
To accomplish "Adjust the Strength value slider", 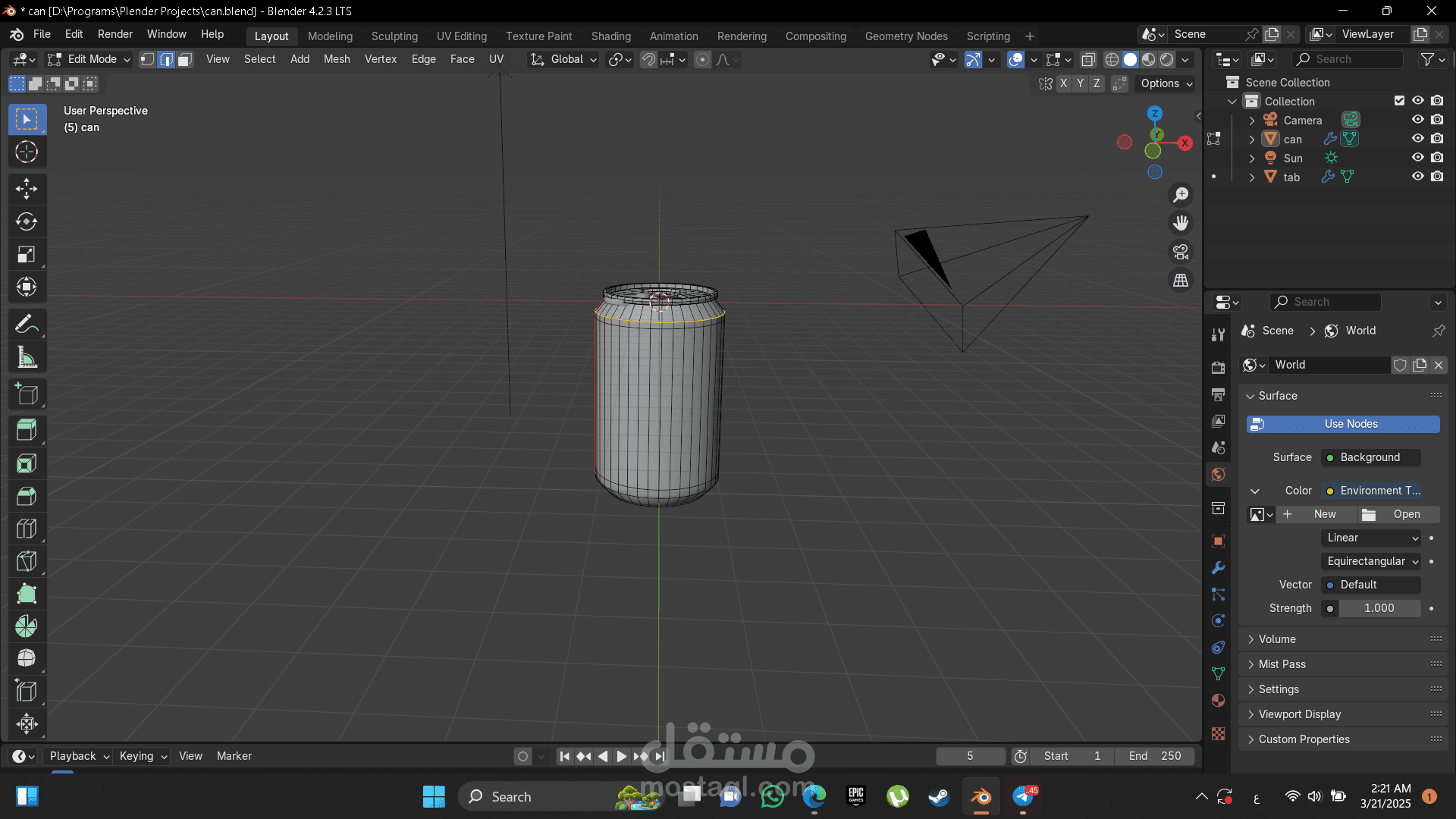I will [x=1379, y=608].
